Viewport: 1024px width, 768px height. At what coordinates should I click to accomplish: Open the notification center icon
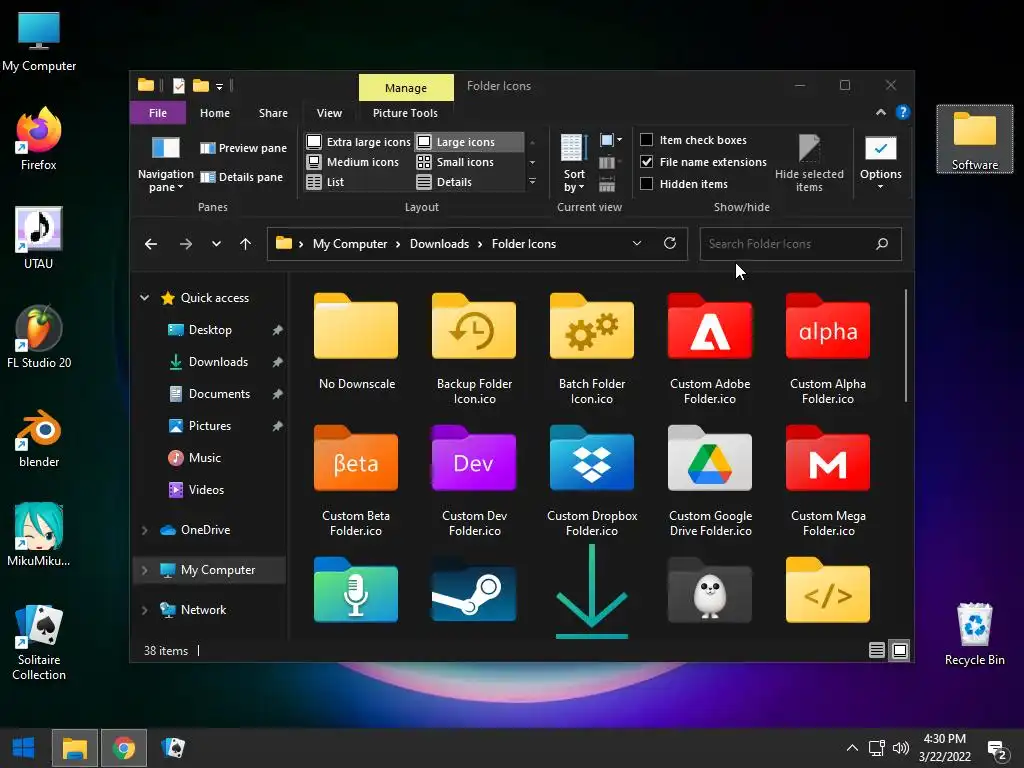[x=997, y=750]
